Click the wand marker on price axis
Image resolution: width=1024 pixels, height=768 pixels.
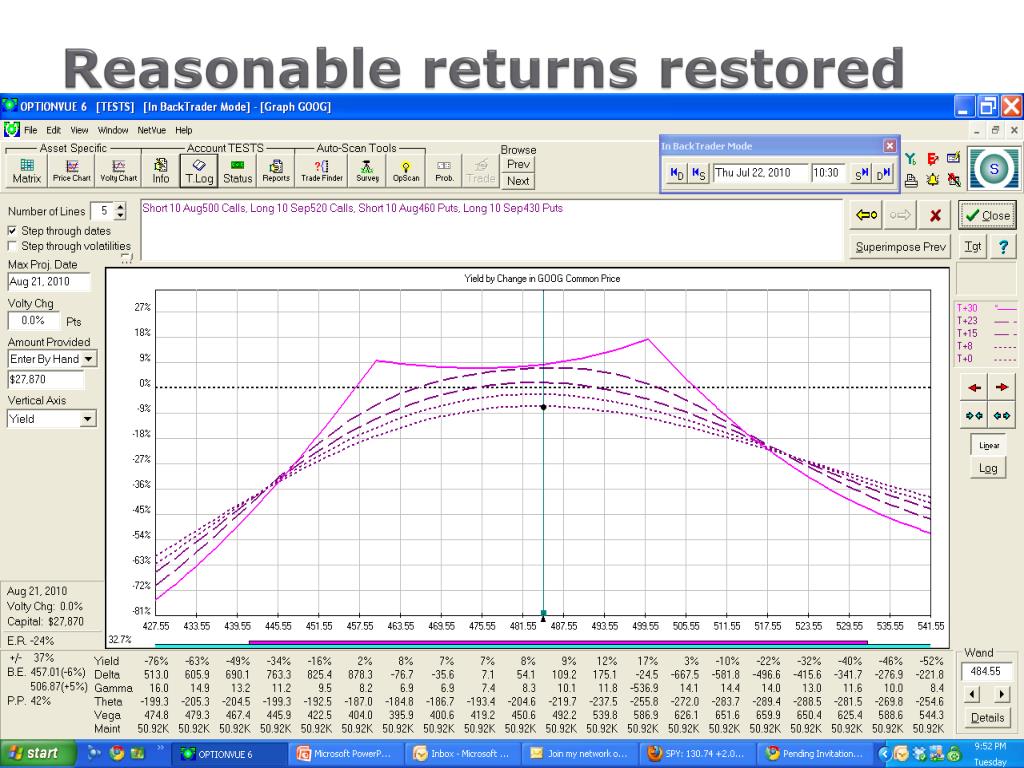(x=543, y=615)
